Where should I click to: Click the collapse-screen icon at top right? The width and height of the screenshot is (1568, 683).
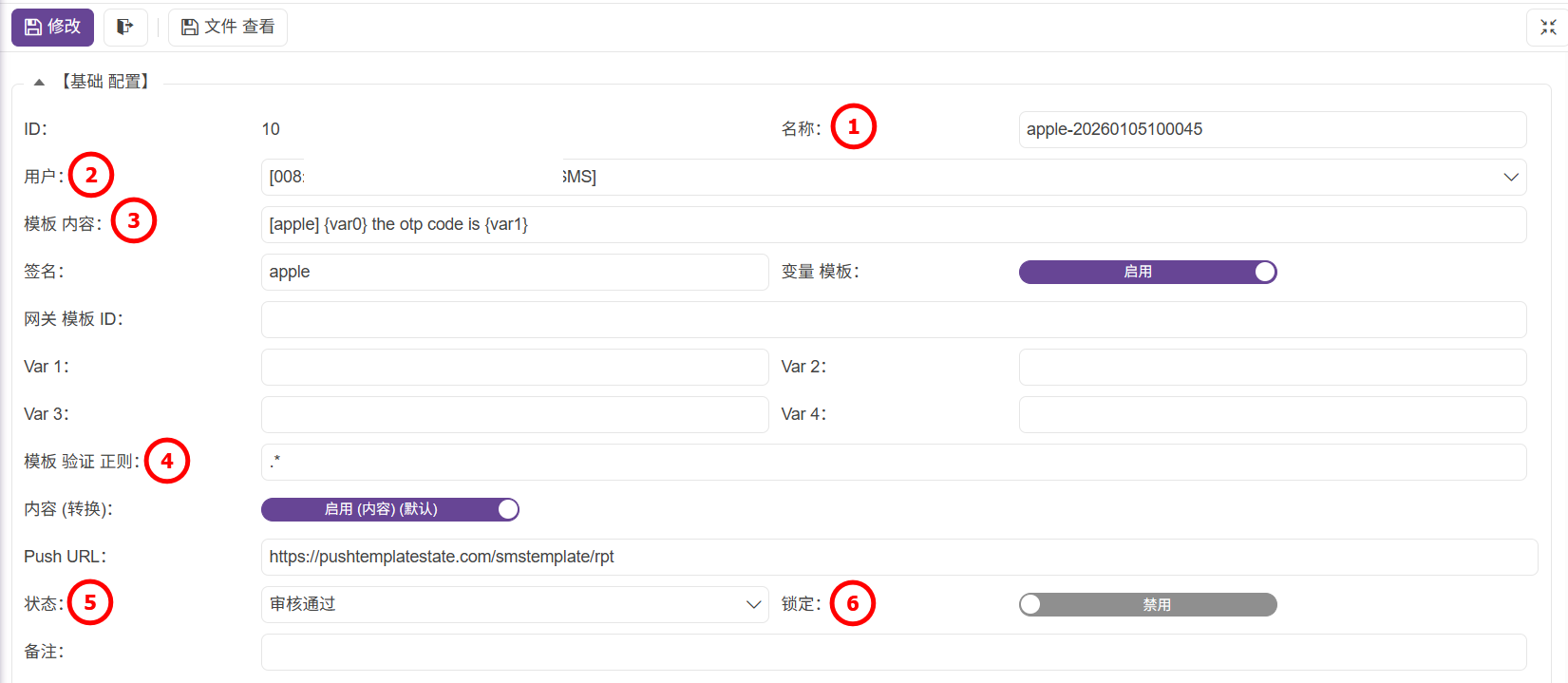pos(1548,28)
